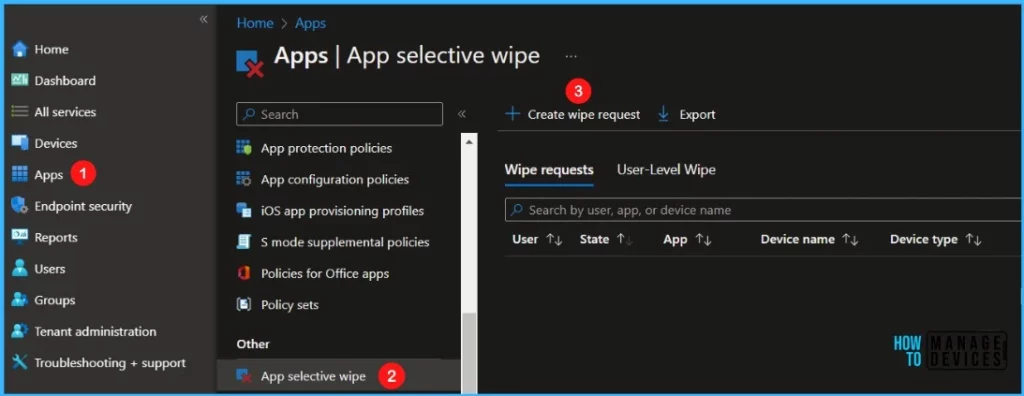Click the Policy sets icon
The height and width of the screenshot is (396, 1024).
pos(244,305)
